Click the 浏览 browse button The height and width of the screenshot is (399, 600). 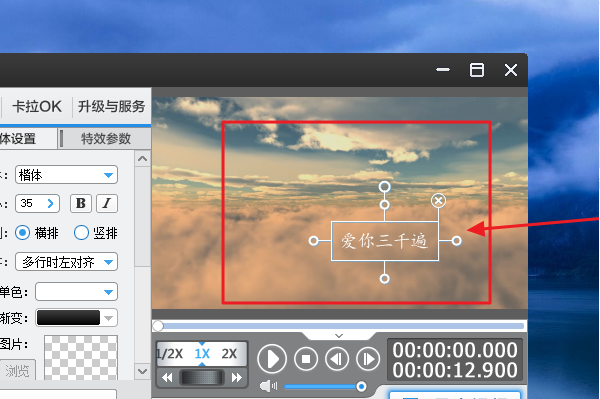tap(17, 370)
